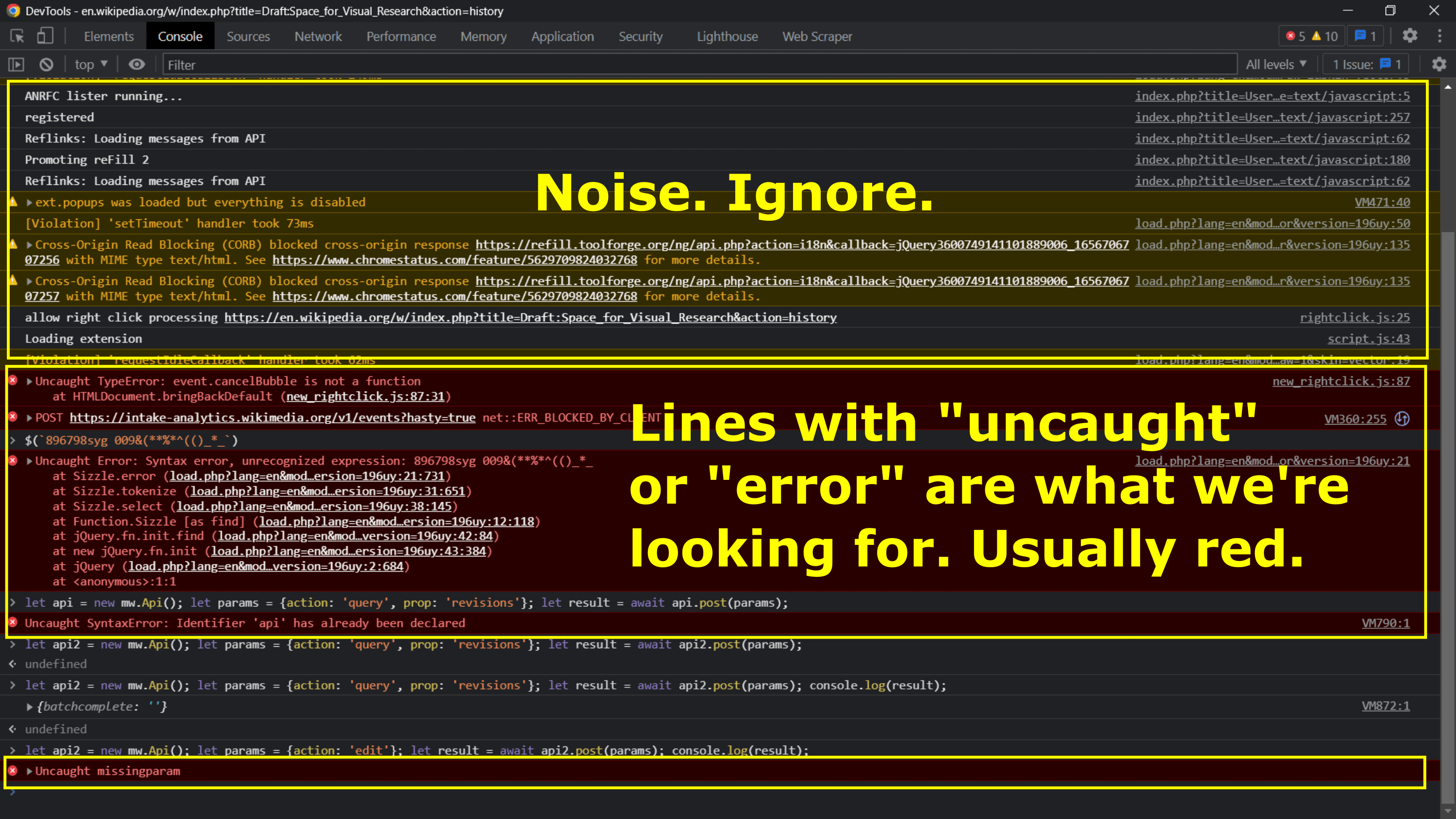This screenshot has height=819, width=1456.
Task: Open the top JavaScript context dropdown
Action: (x=91, y=65)
